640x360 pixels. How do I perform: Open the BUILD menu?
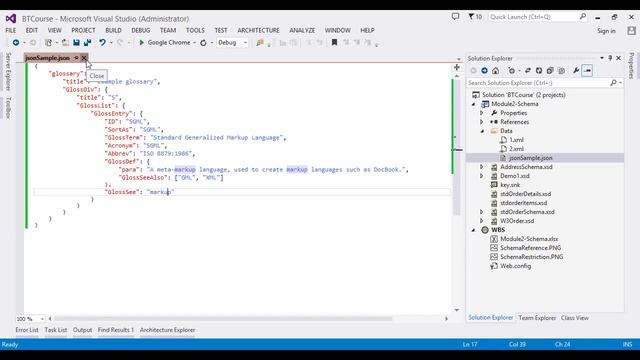pyautogui.click(x=113, y=30)
